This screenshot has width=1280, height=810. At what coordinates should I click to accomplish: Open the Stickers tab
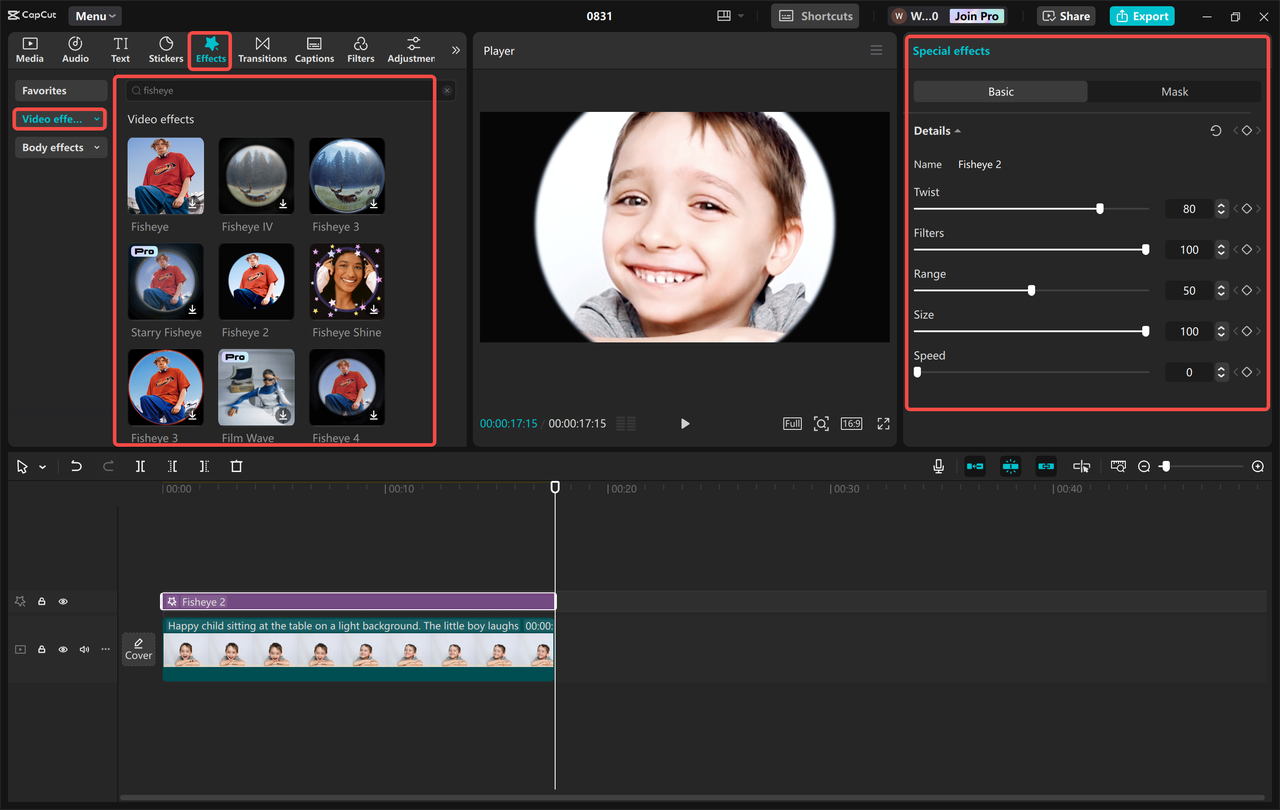click(166, 50)
